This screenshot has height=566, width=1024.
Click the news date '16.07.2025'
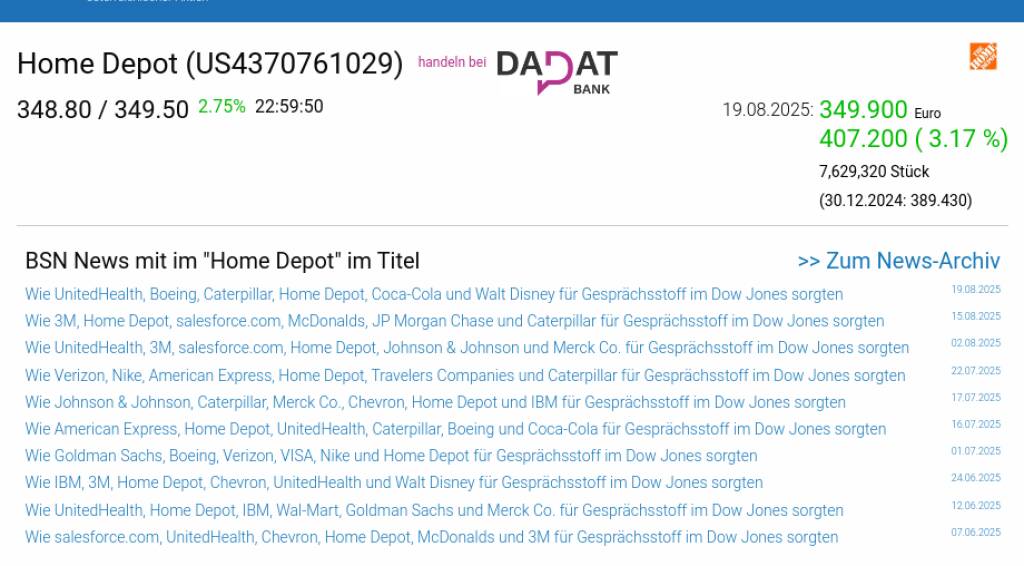976,424
